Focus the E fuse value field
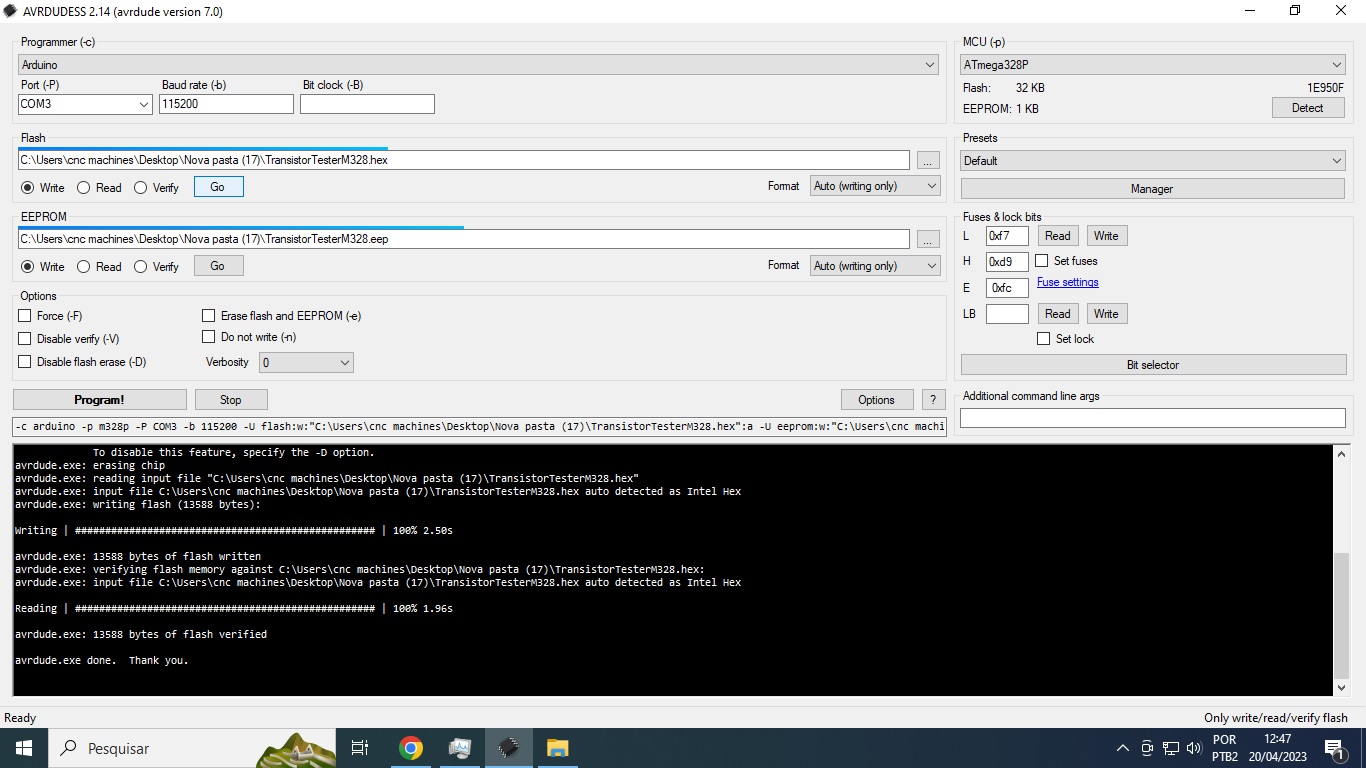This screenshot has width=1366, height=768. click(x=1007, y=288)
